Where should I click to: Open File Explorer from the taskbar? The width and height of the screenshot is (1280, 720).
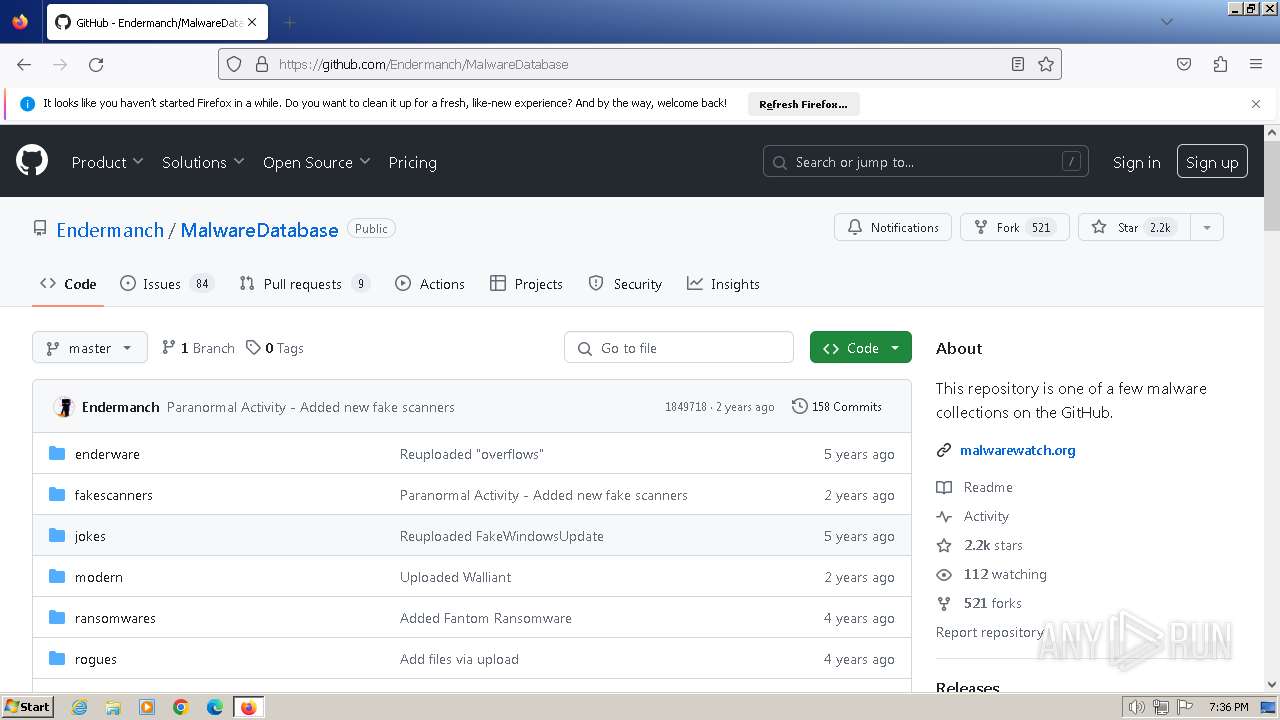(113, 707)
